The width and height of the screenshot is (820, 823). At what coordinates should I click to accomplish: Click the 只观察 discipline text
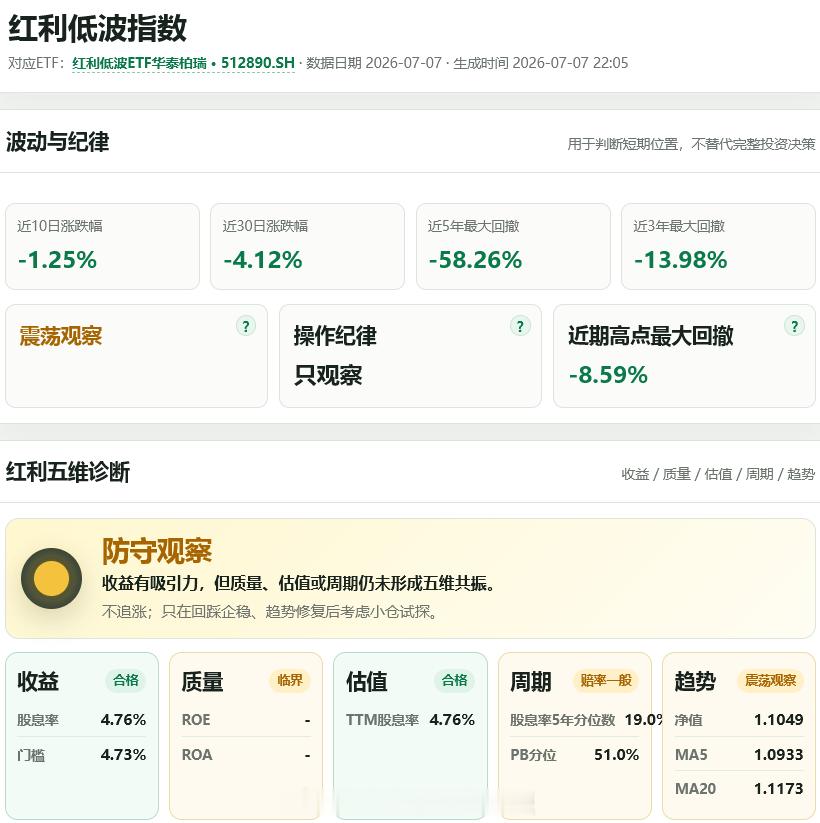click(328, 375)
